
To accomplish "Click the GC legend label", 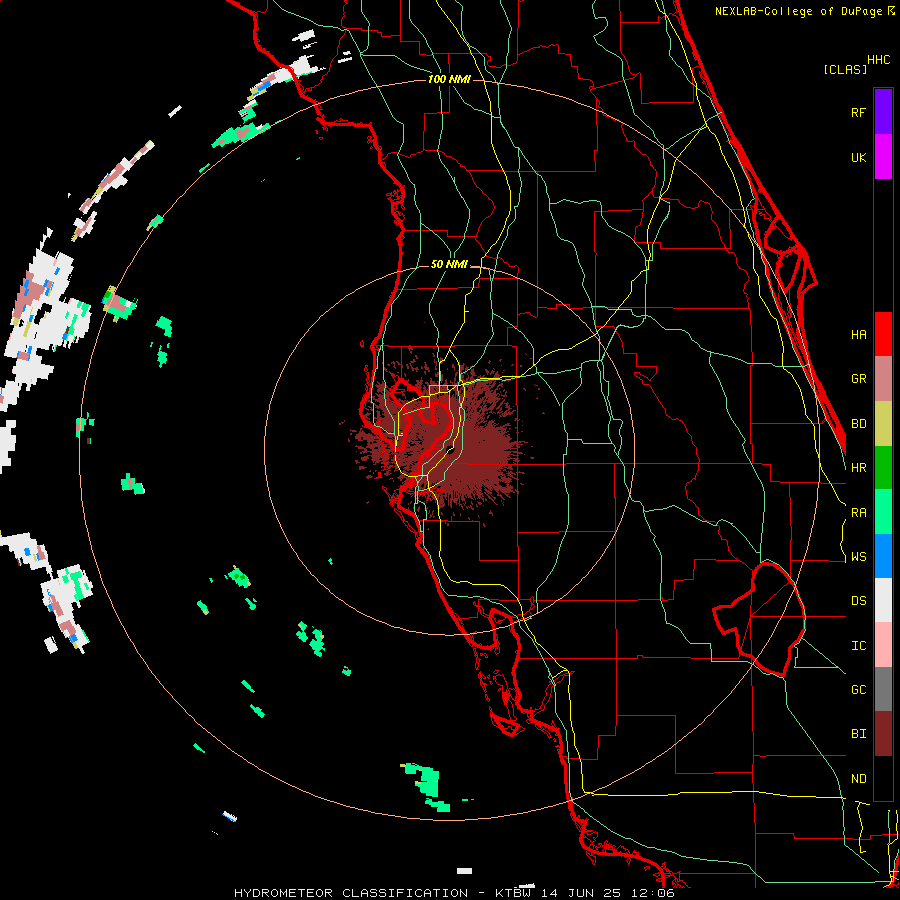I will (x=858, y=689).
